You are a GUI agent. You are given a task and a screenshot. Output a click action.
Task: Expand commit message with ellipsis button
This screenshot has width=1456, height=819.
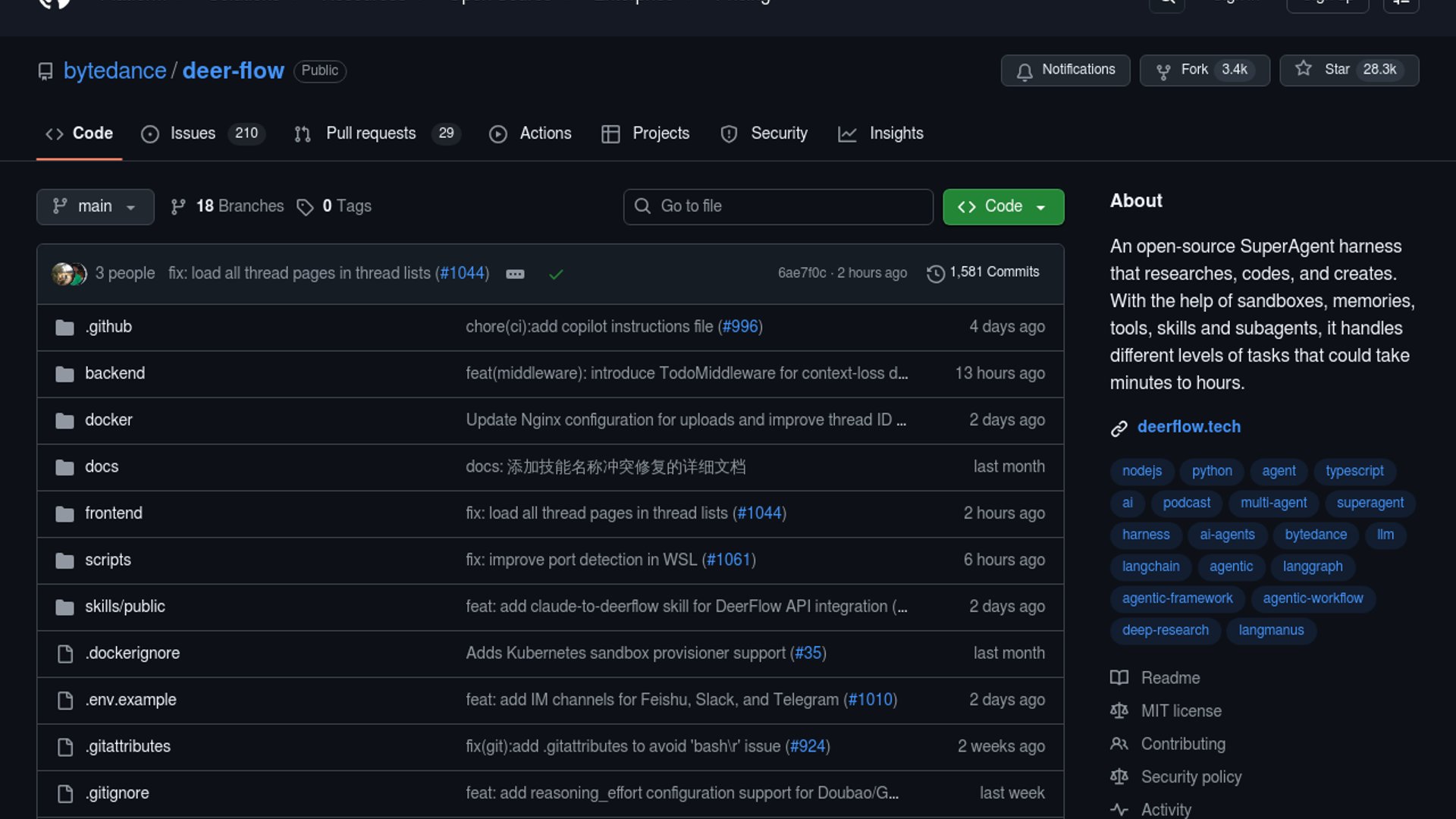coord(515,274)
